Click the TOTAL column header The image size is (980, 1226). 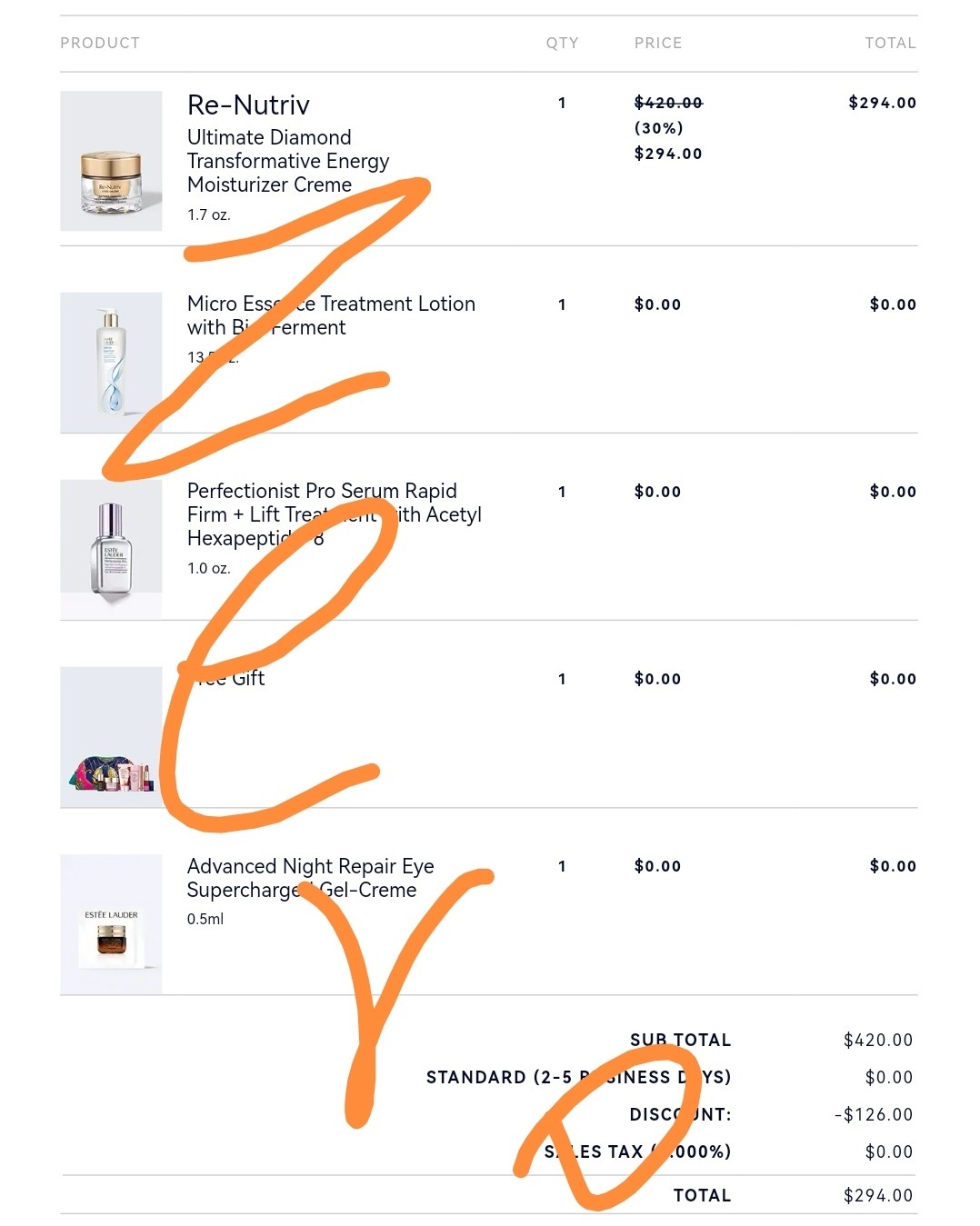pos(890,43)
